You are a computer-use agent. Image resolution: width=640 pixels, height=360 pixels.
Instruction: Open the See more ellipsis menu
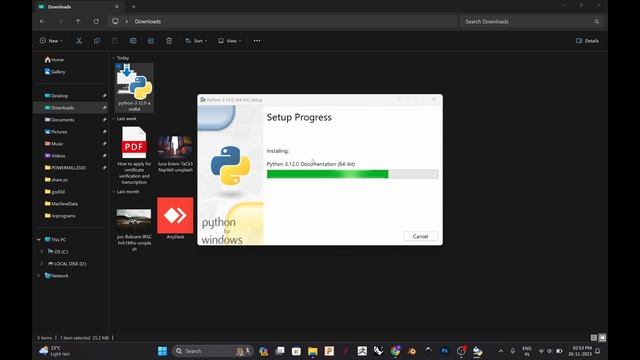pyautogui.click(x=257, y=41)
